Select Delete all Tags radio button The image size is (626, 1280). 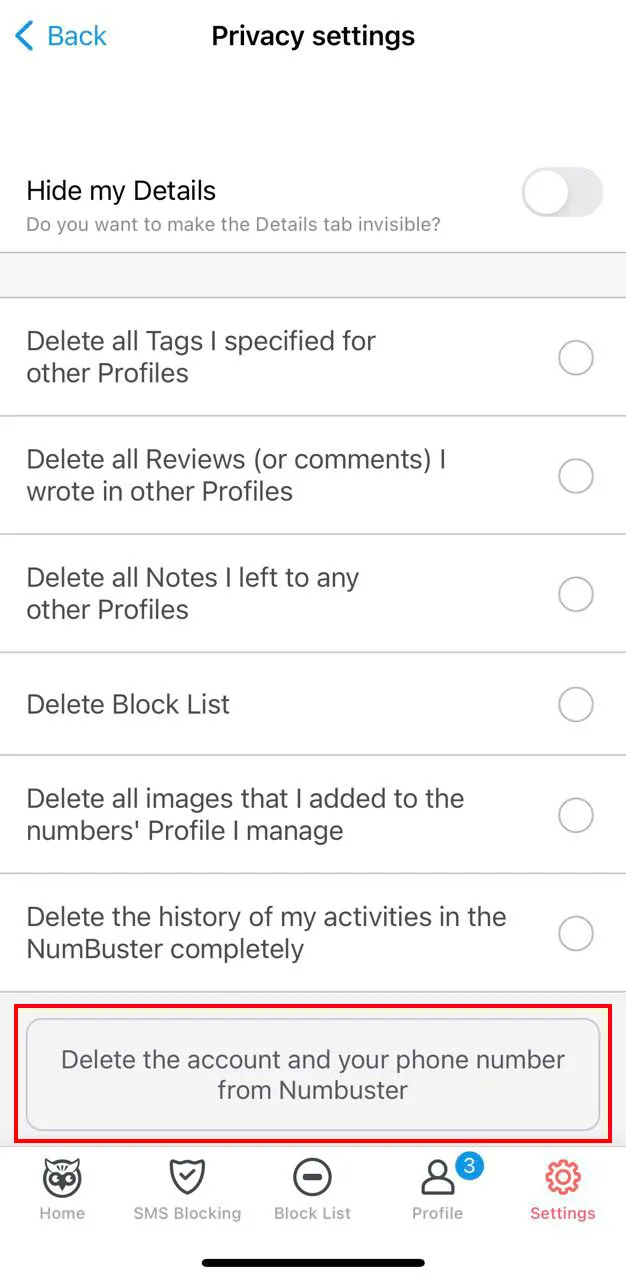click(x=576, y=357)
